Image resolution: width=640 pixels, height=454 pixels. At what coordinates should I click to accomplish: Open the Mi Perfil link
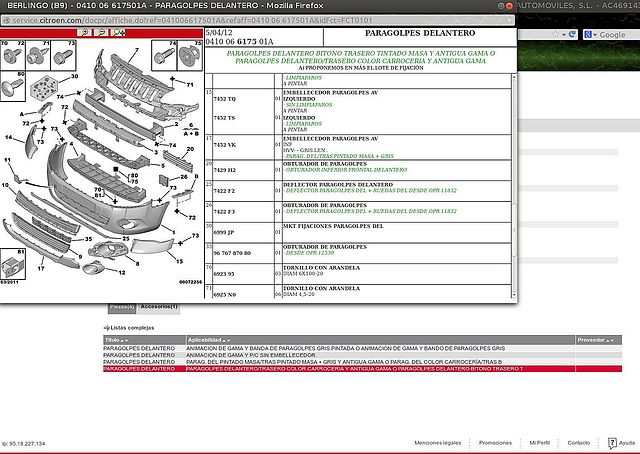pyautogui.click(x=540, y=442)
